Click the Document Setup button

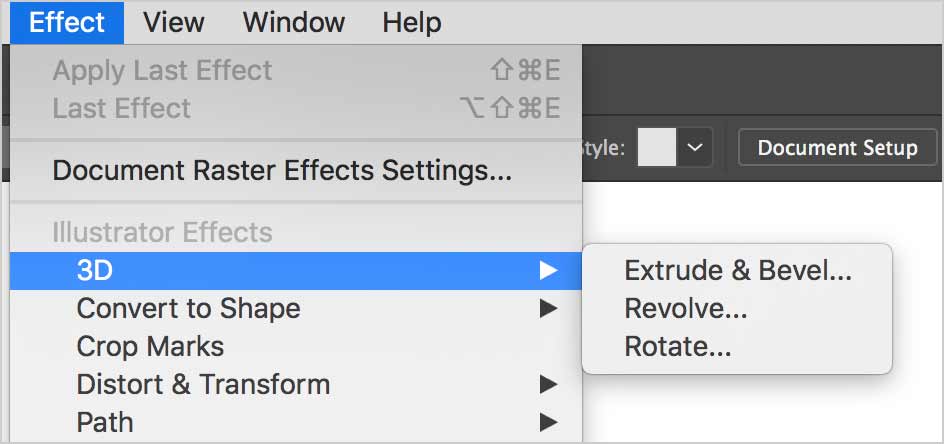pyautogui.click(x=837, y=148)
